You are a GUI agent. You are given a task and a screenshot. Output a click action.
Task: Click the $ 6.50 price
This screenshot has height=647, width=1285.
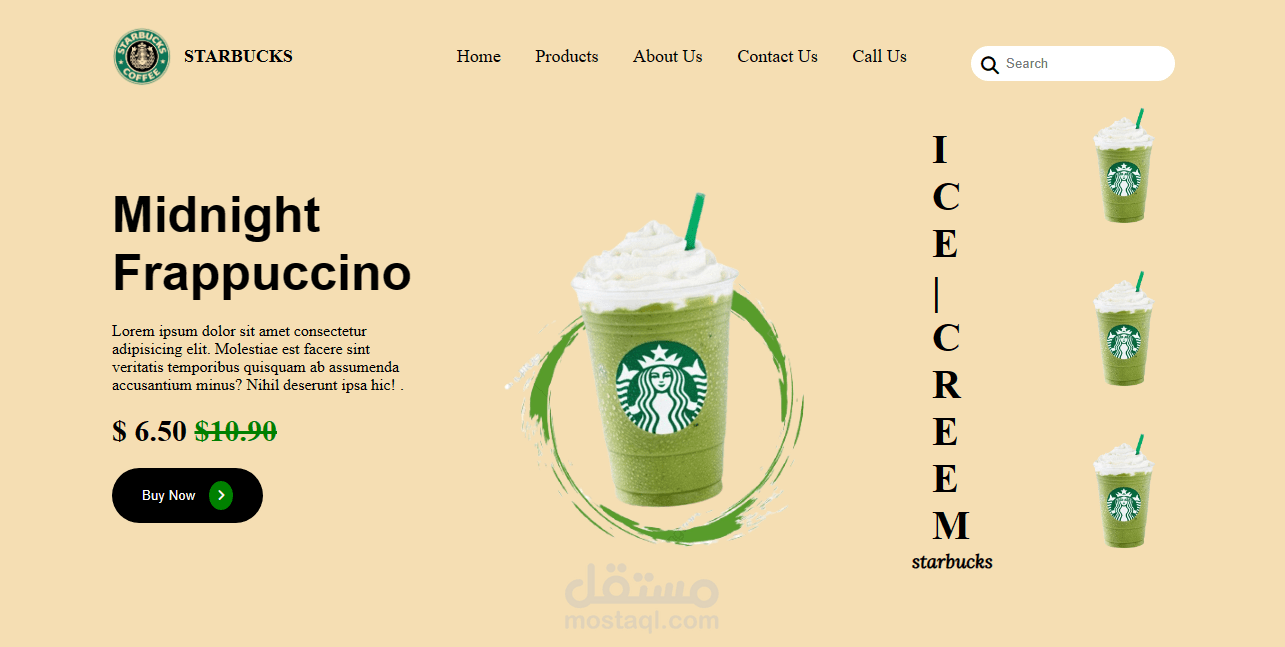(149, 431)
